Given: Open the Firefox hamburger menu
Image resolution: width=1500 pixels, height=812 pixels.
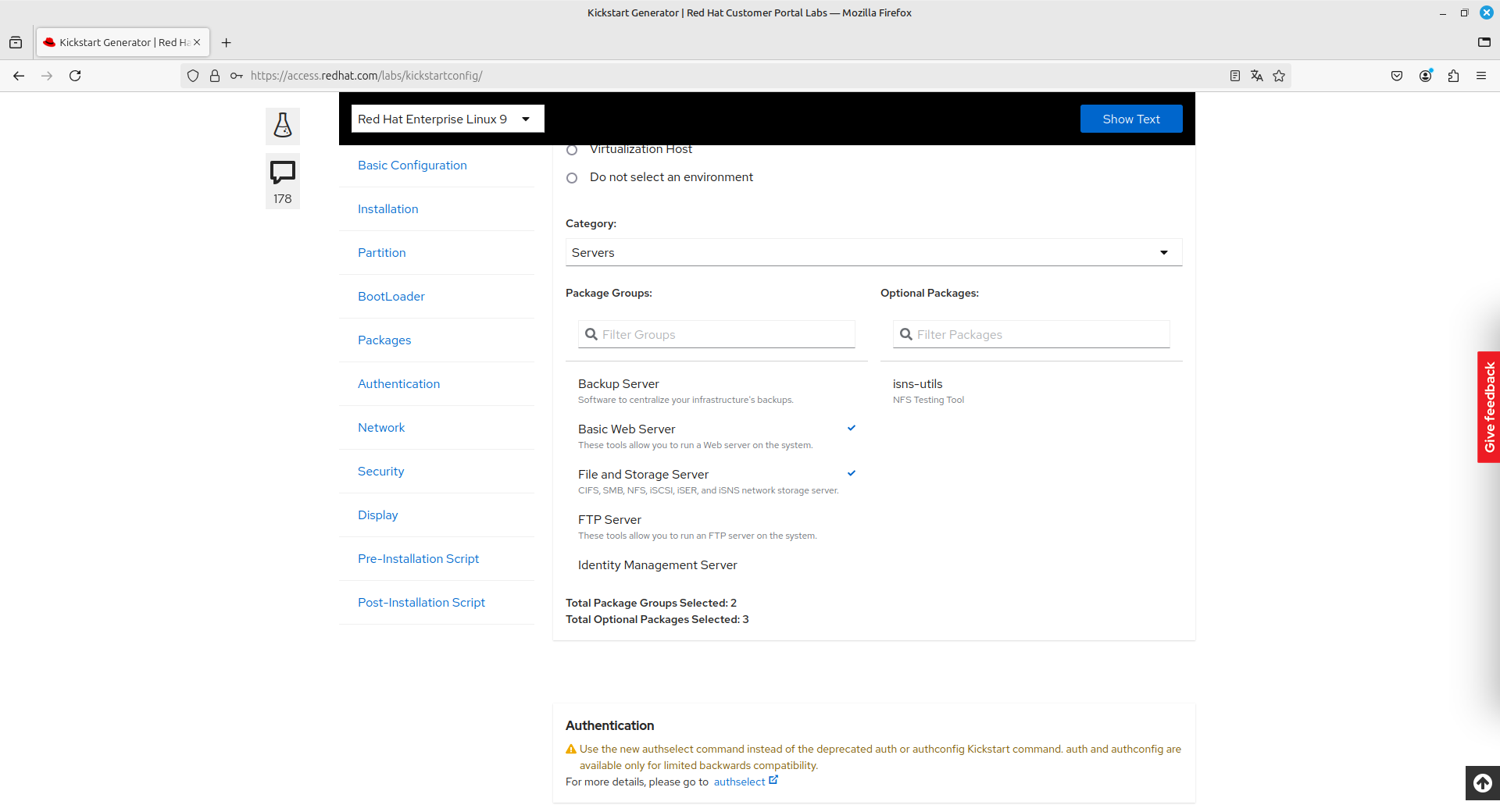Looking at the screenshot, I should [x=1481, y=76].
